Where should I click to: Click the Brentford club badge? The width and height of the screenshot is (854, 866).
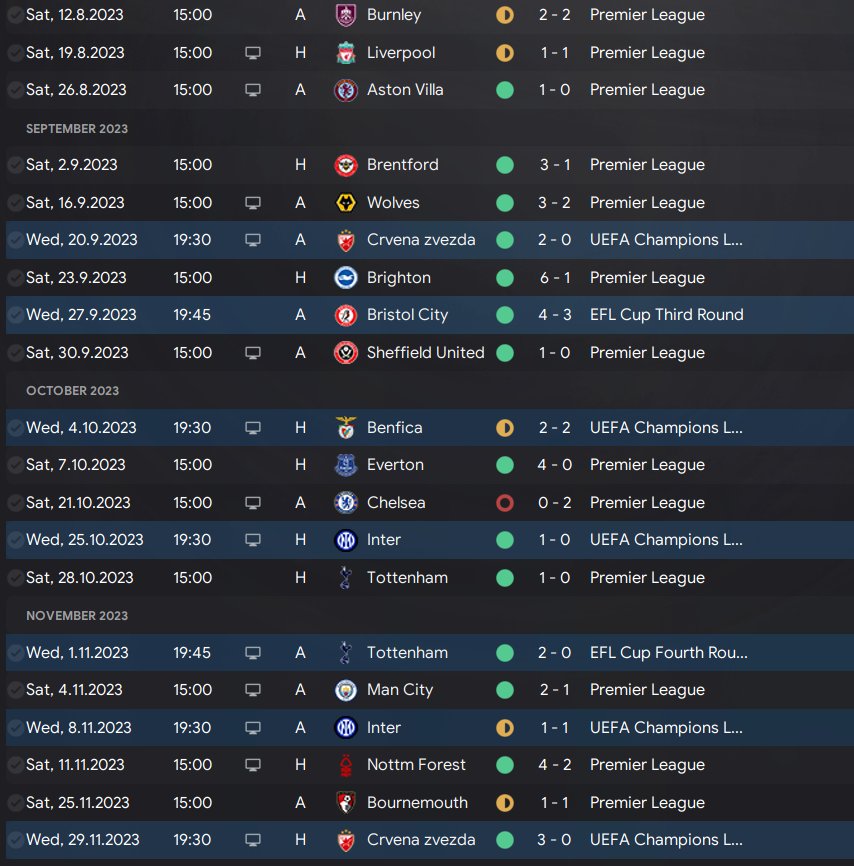[x=346, y=165]
